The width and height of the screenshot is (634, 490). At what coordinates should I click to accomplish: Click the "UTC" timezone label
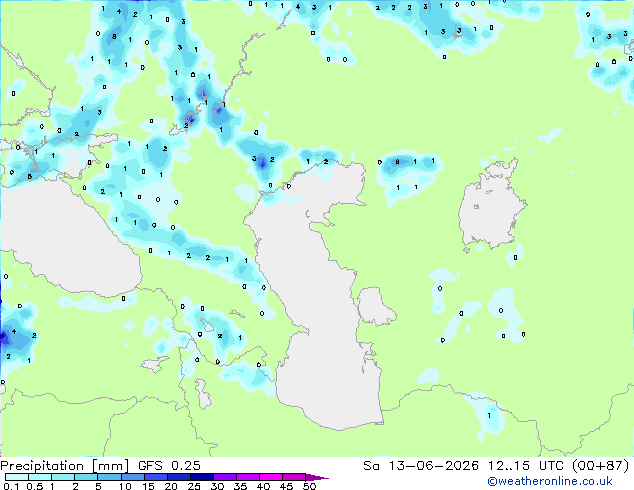click(551, 465)
